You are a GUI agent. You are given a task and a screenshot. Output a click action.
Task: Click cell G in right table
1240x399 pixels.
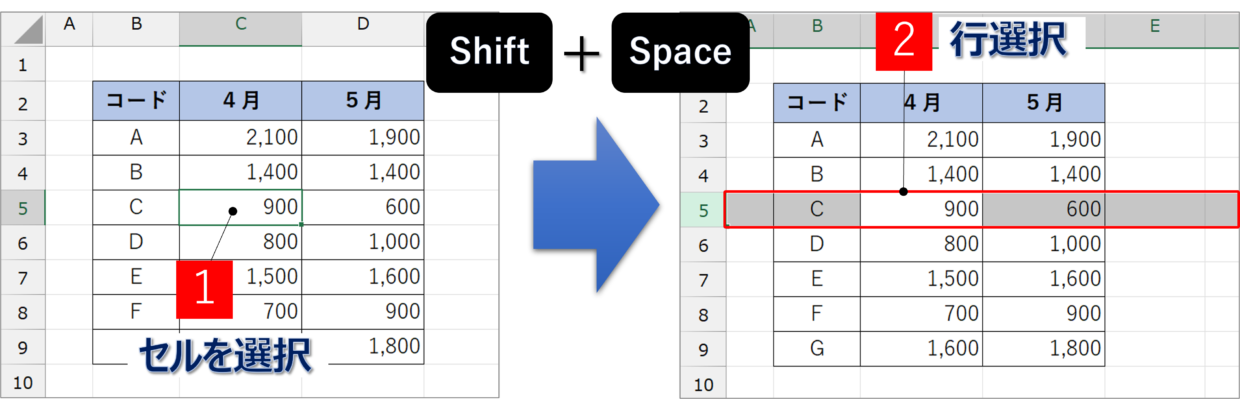click(x=817, y=348)
